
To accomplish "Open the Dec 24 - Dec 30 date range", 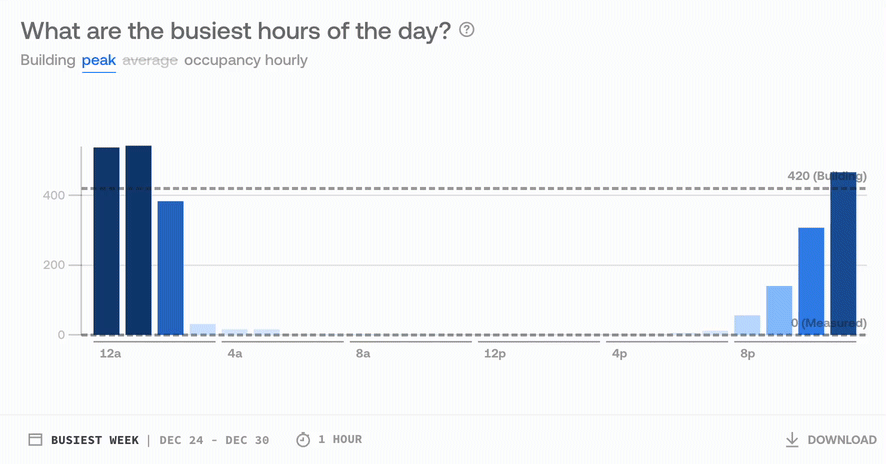I will point(214,440).
